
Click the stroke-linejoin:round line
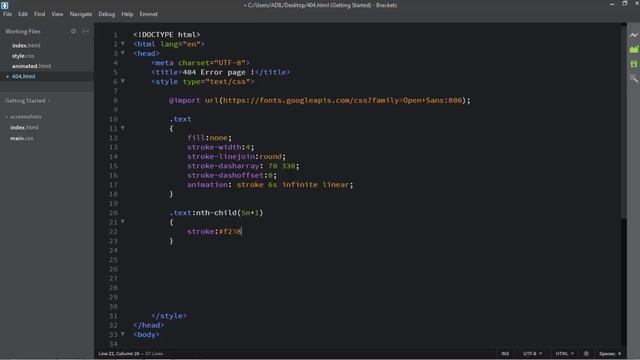tap(236, 156)
